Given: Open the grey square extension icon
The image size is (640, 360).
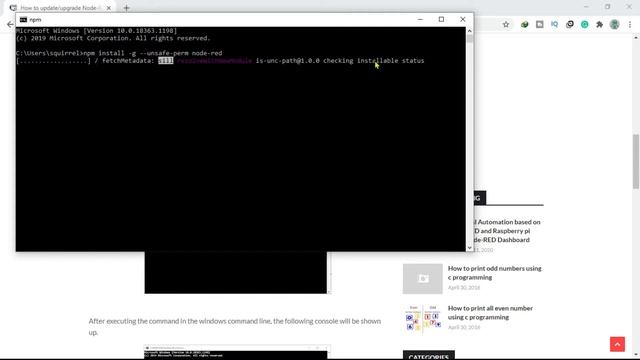Looking at the screenshot, I should [540, 24].
